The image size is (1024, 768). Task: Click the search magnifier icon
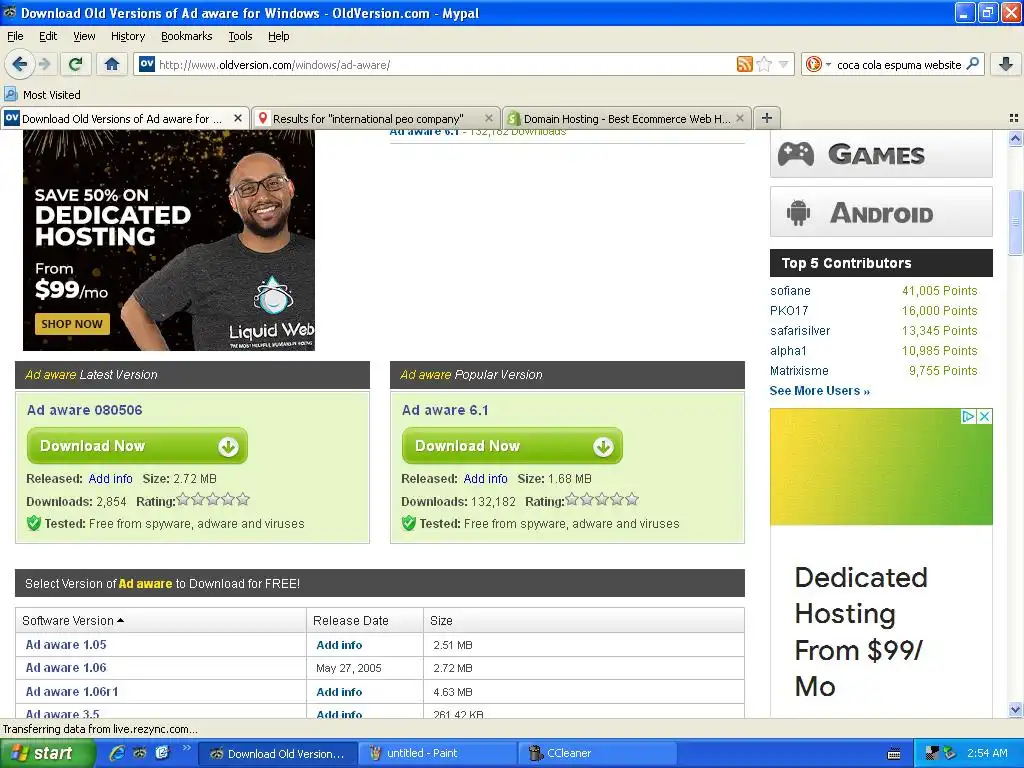click(x=973, y=64)
